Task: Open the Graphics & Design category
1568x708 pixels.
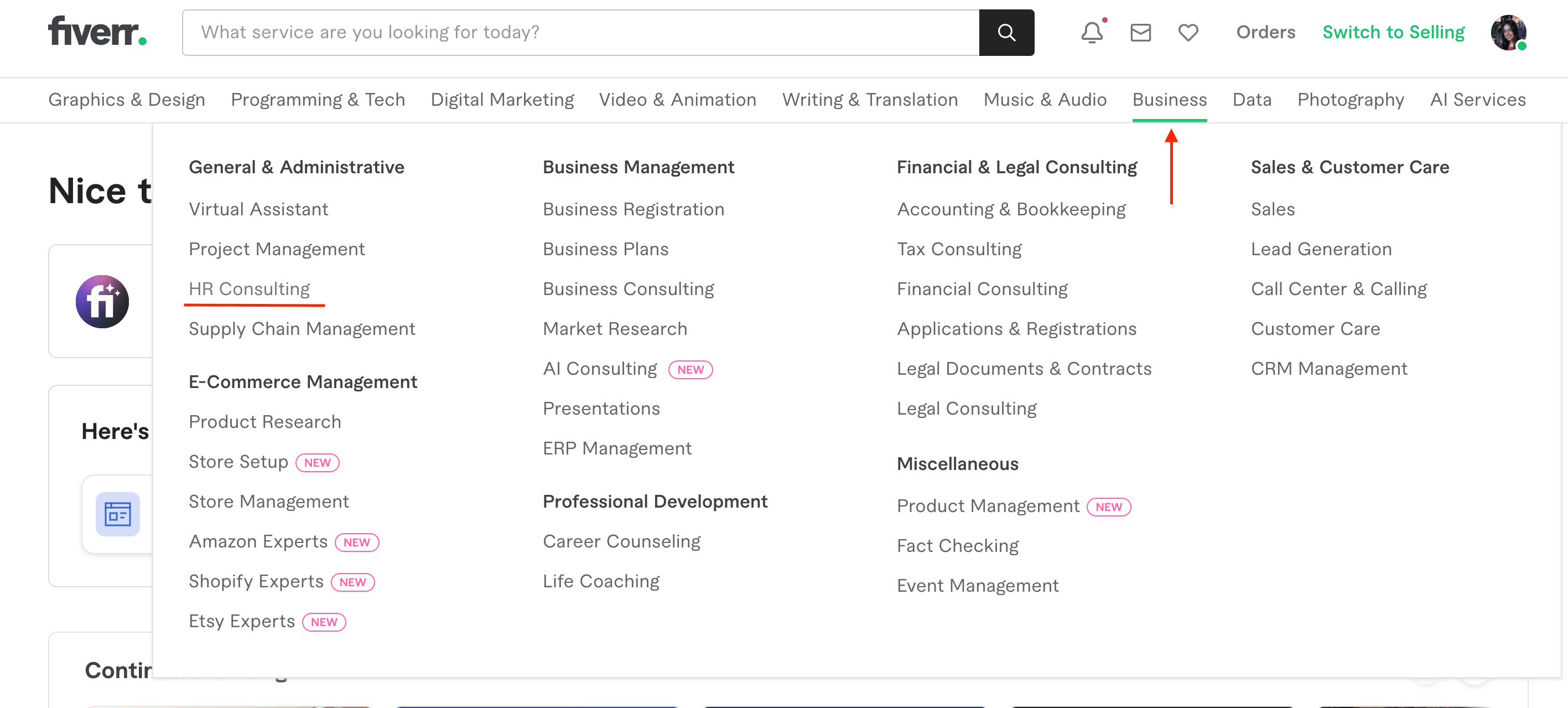Action: tap(127, 99)
